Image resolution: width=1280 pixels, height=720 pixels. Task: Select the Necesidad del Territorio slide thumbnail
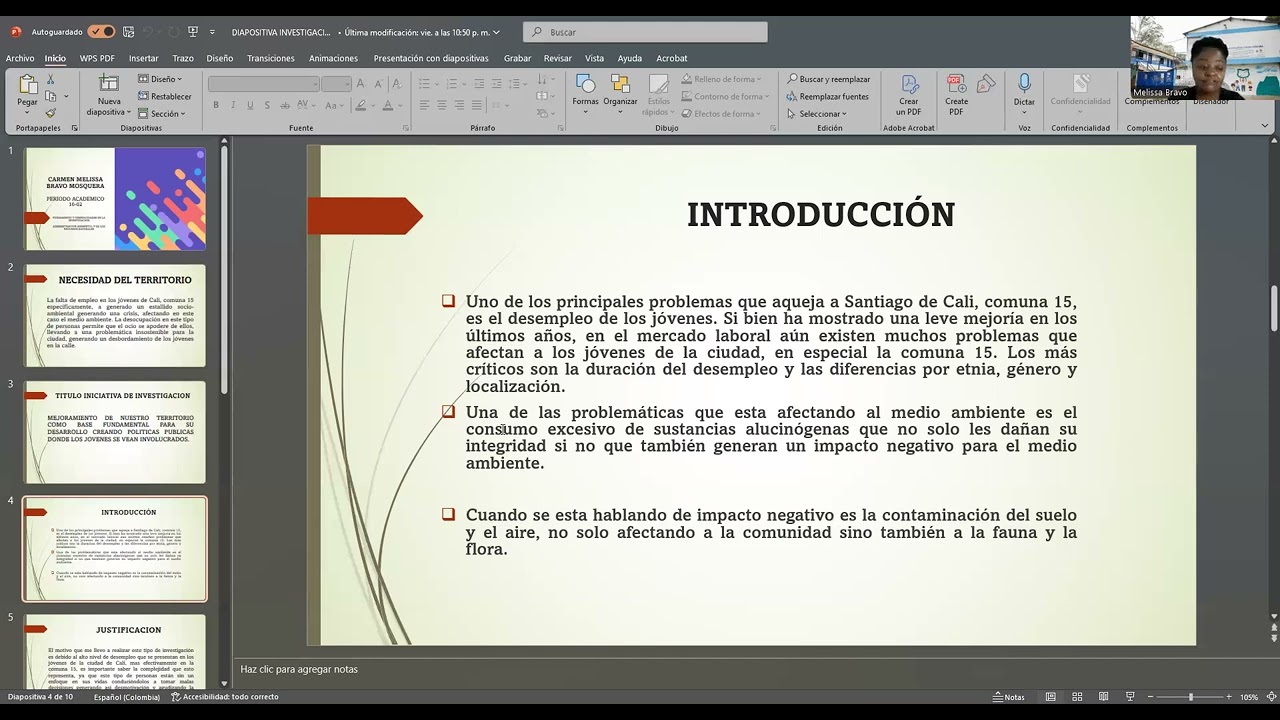click(115, 315)
